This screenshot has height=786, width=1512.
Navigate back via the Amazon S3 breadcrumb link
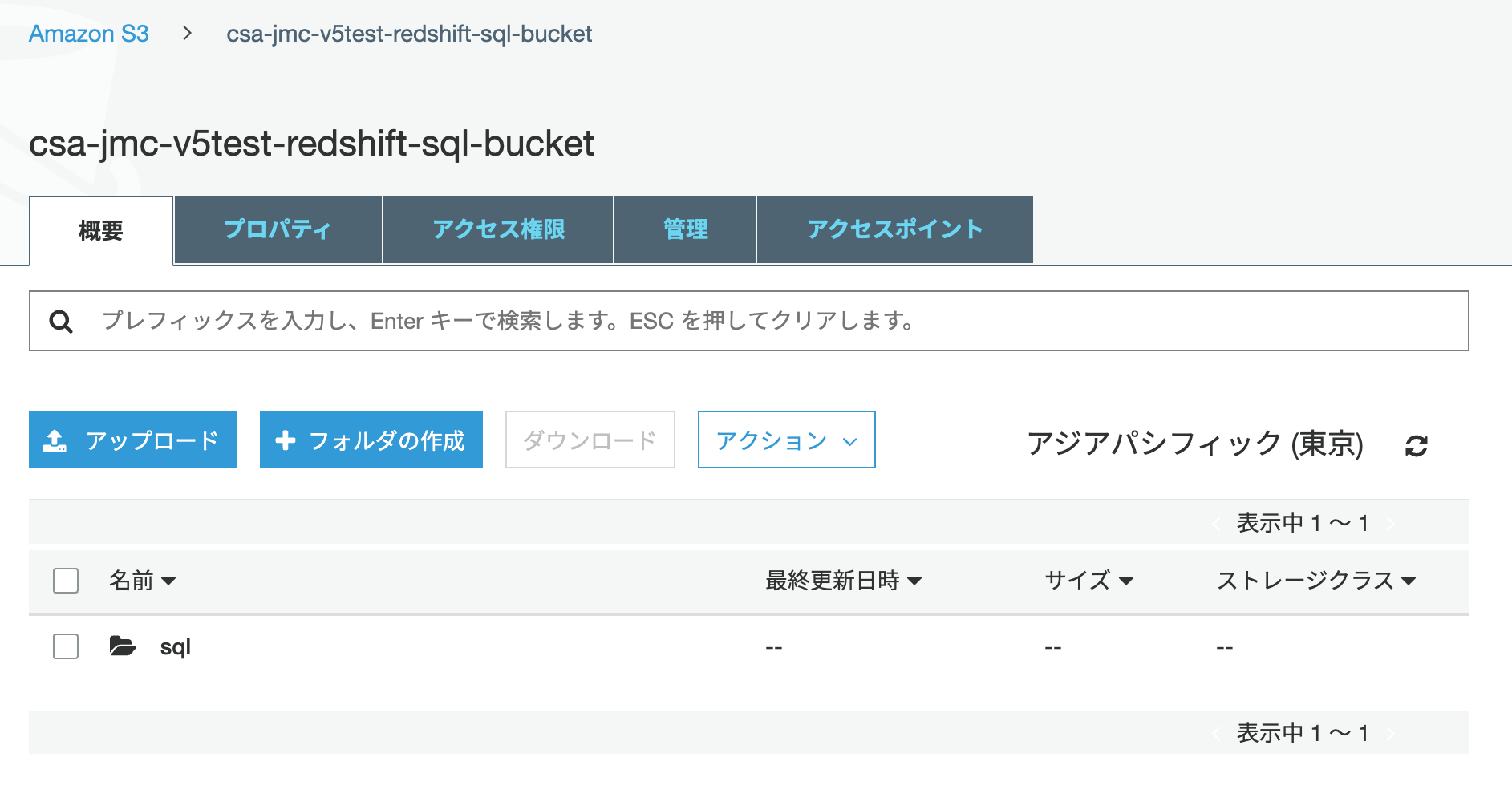point(88,34)
